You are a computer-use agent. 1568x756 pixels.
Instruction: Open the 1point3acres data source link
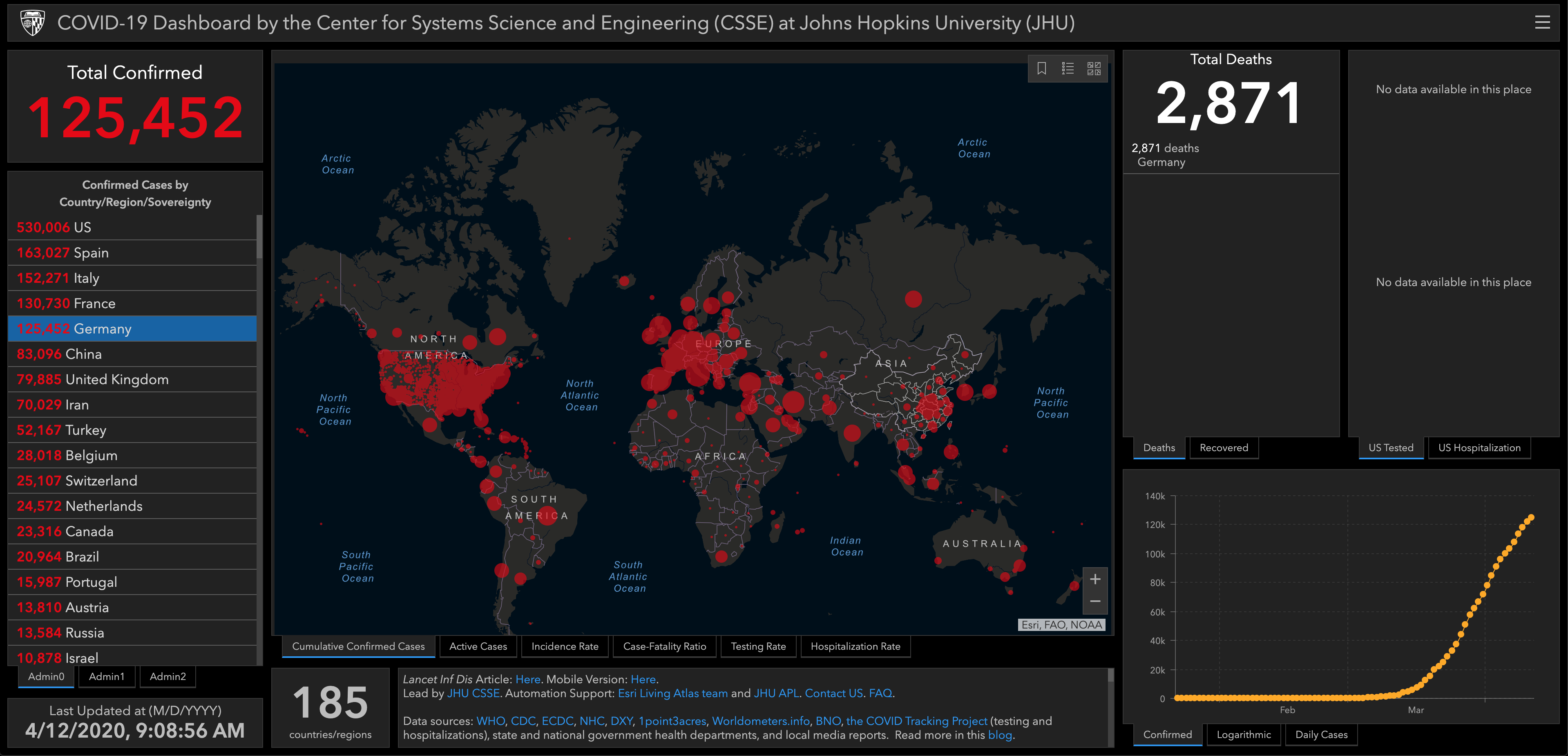(672, 721)
